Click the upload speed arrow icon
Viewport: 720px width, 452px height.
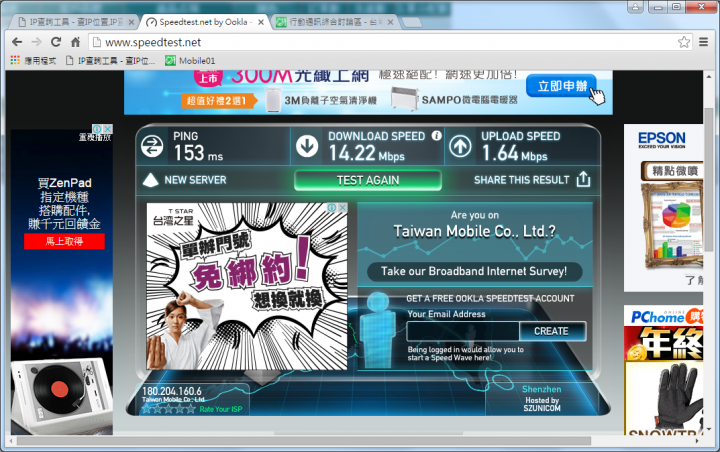tap(460, 147)
